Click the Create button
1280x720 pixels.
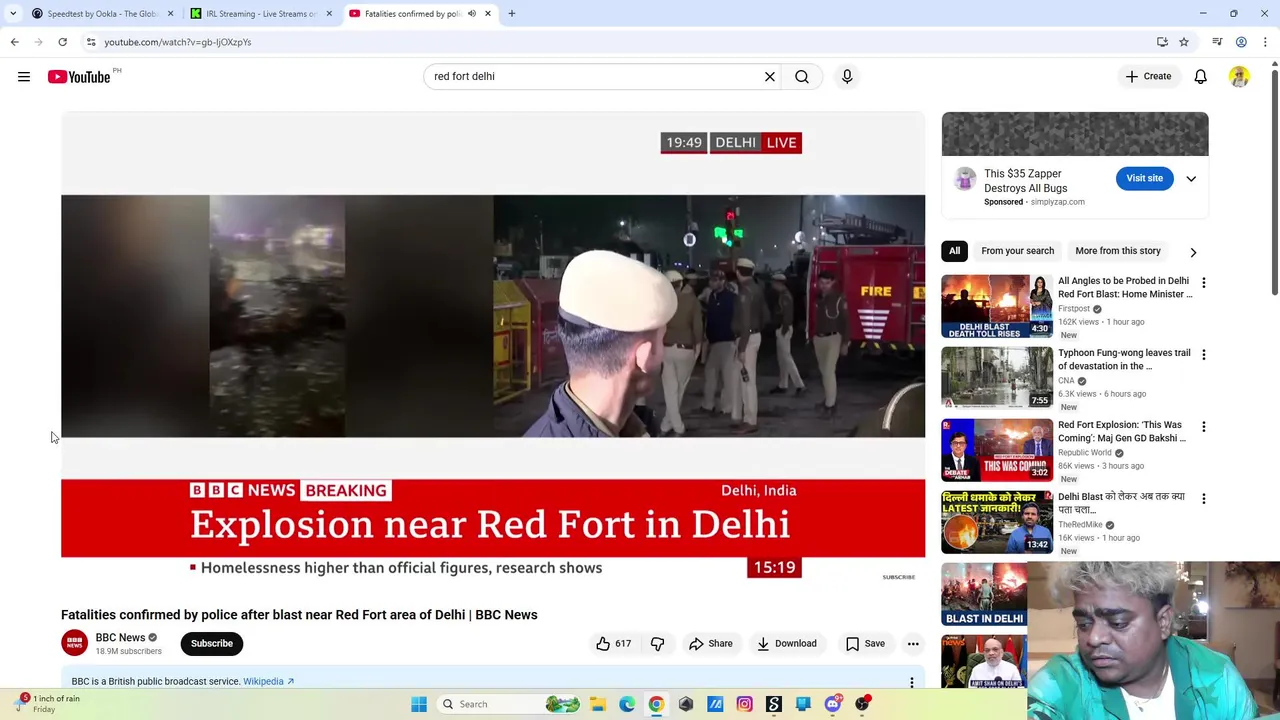tap(1148, 76)
